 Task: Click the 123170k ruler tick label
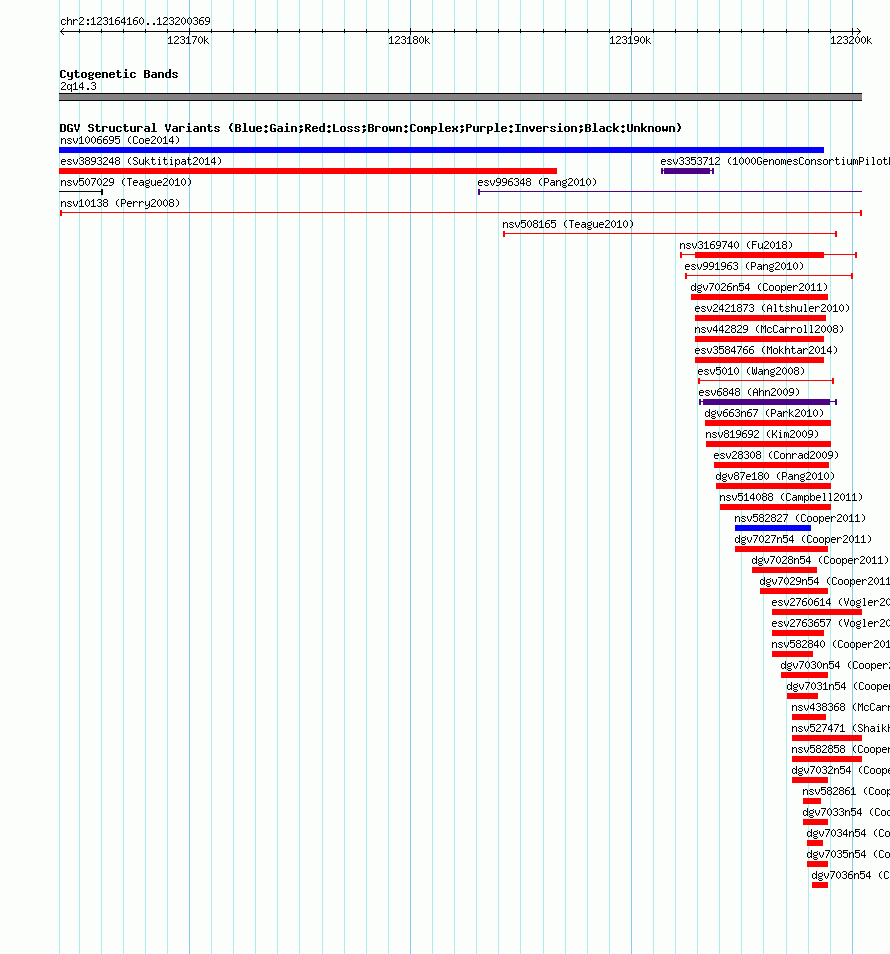(x=188, y=41)
